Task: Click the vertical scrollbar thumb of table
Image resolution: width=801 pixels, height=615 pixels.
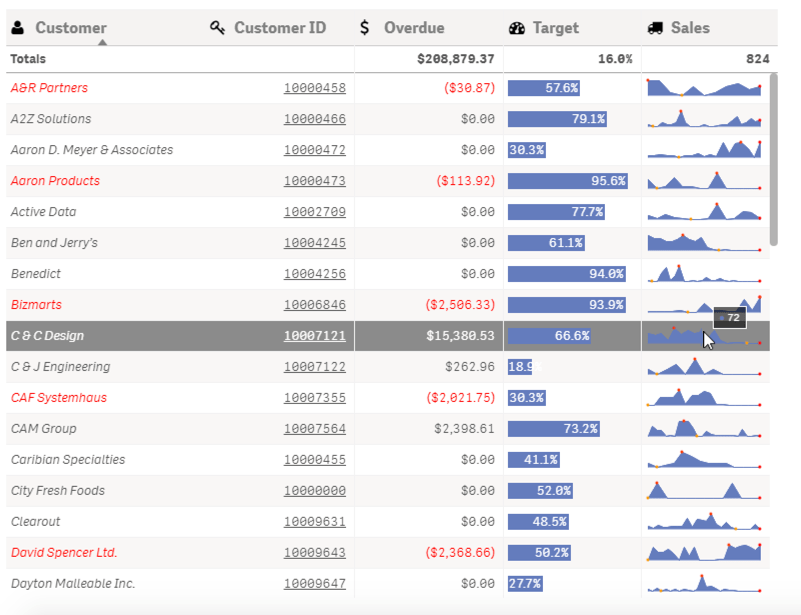Action: [773, 159]
